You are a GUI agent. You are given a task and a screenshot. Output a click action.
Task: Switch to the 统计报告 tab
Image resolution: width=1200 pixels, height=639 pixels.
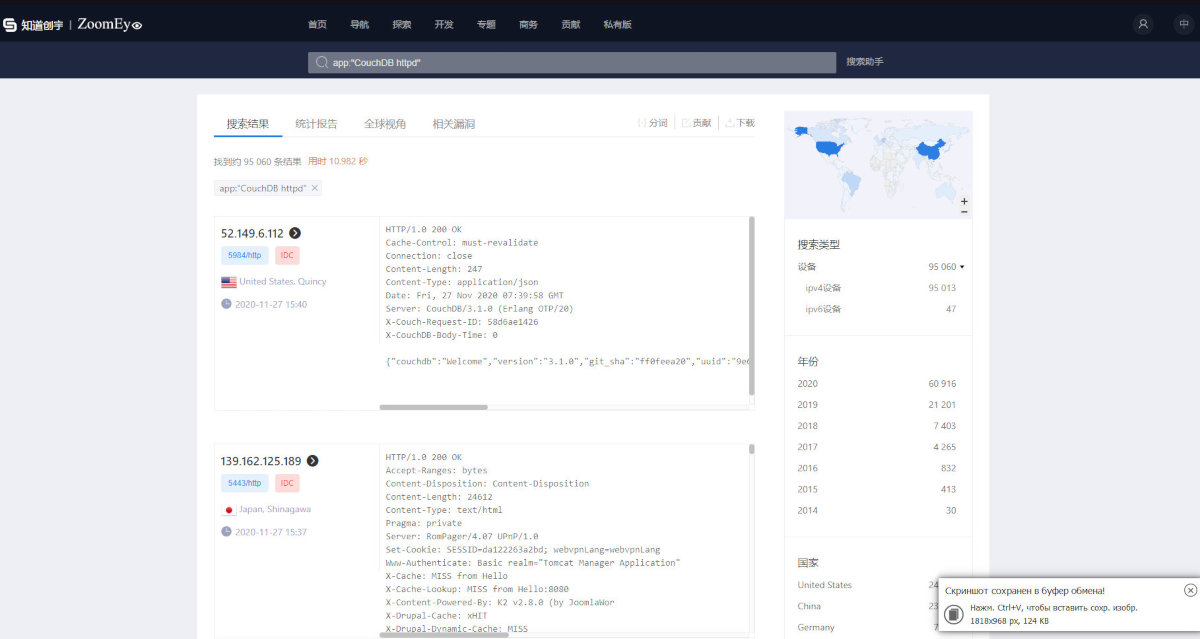(316, 124)
